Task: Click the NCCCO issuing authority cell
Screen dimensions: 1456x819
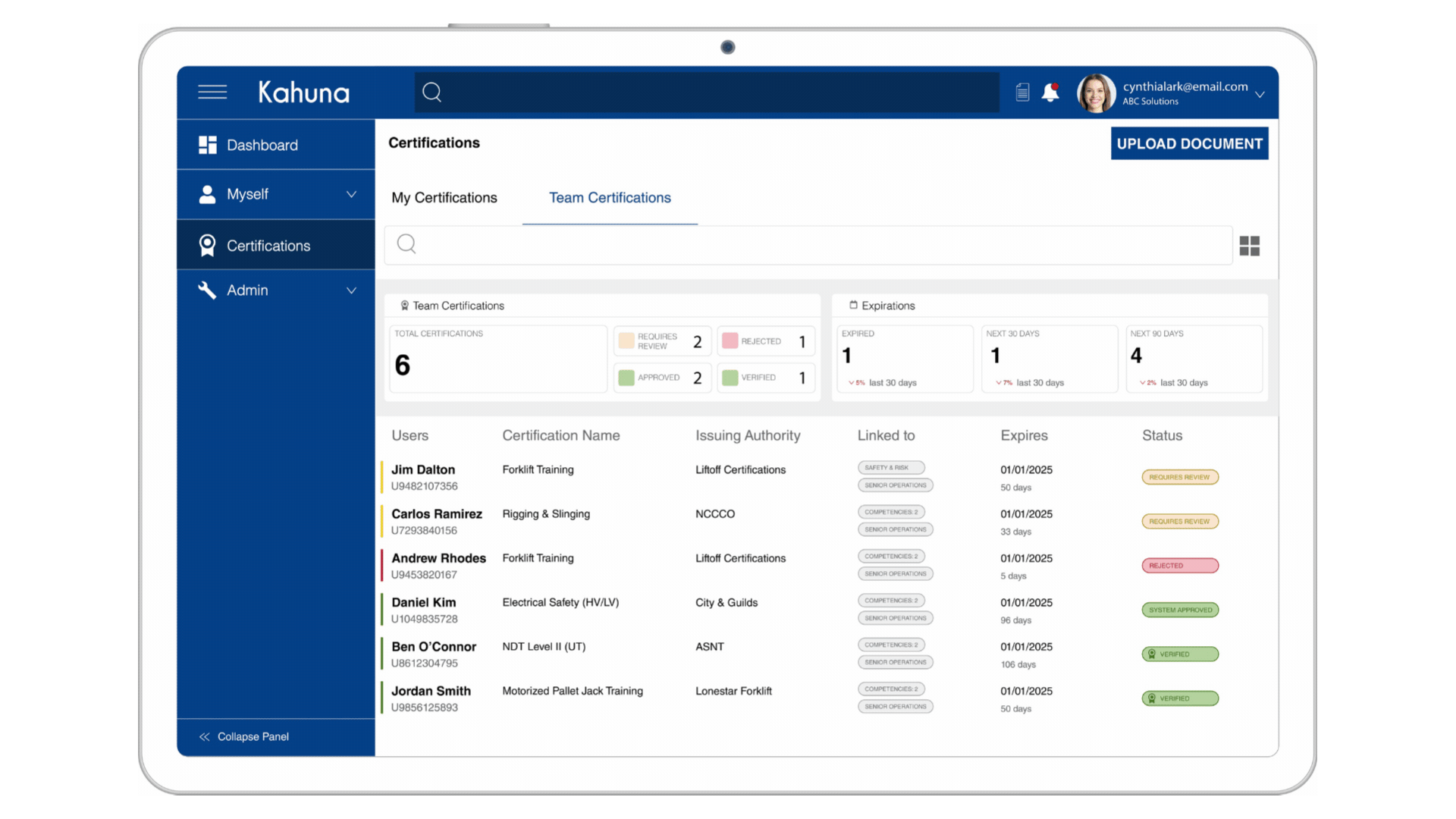Action: (x=715, y=514)
